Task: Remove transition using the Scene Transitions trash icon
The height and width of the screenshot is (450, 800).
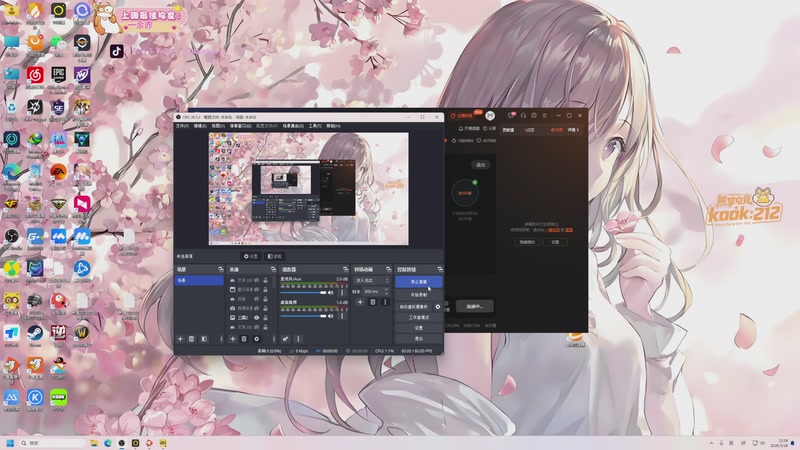Action: (x=372, y=302)
